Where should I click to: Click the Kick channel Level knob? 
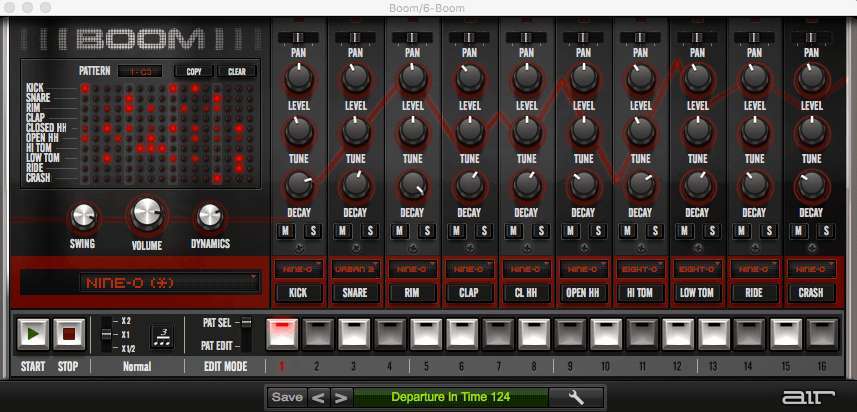(298, 130)
